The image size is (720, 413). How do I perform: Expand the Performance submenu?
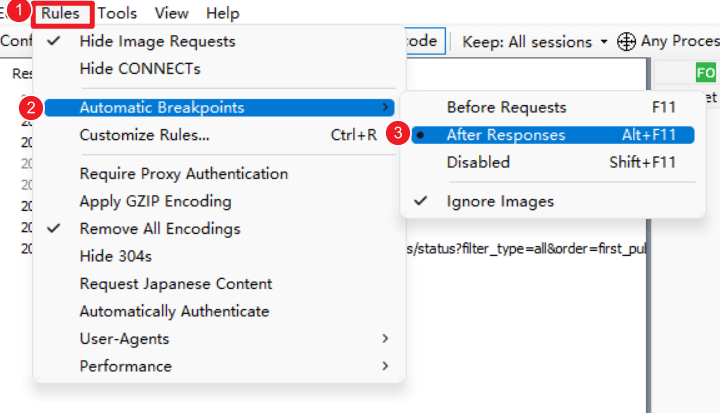[125, 366]
